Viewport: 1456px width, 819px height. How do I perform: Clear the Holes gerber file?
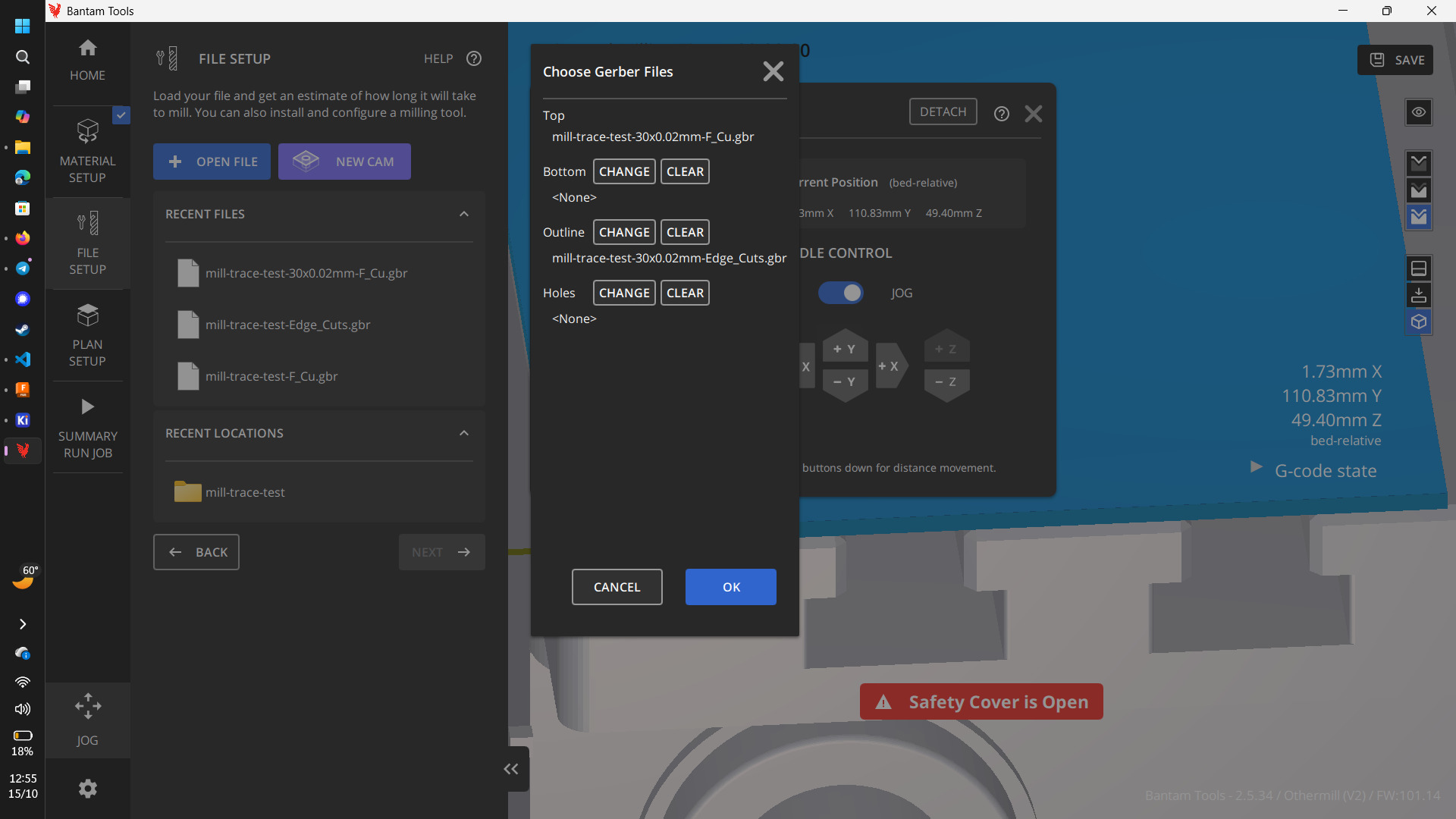(x=685, y=293)
